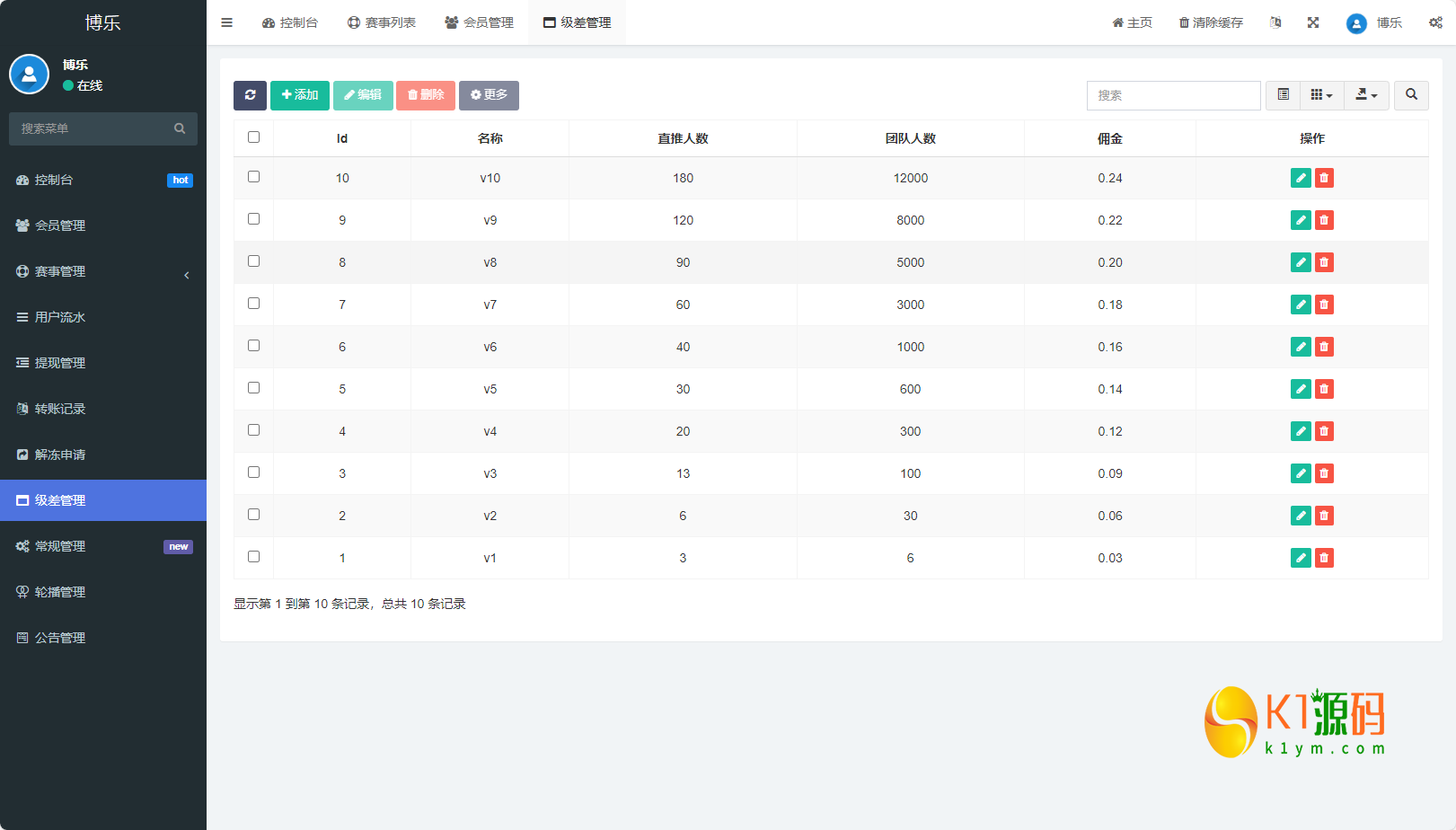Edit row v10 with the green pencil icon

coord(1301,178)
